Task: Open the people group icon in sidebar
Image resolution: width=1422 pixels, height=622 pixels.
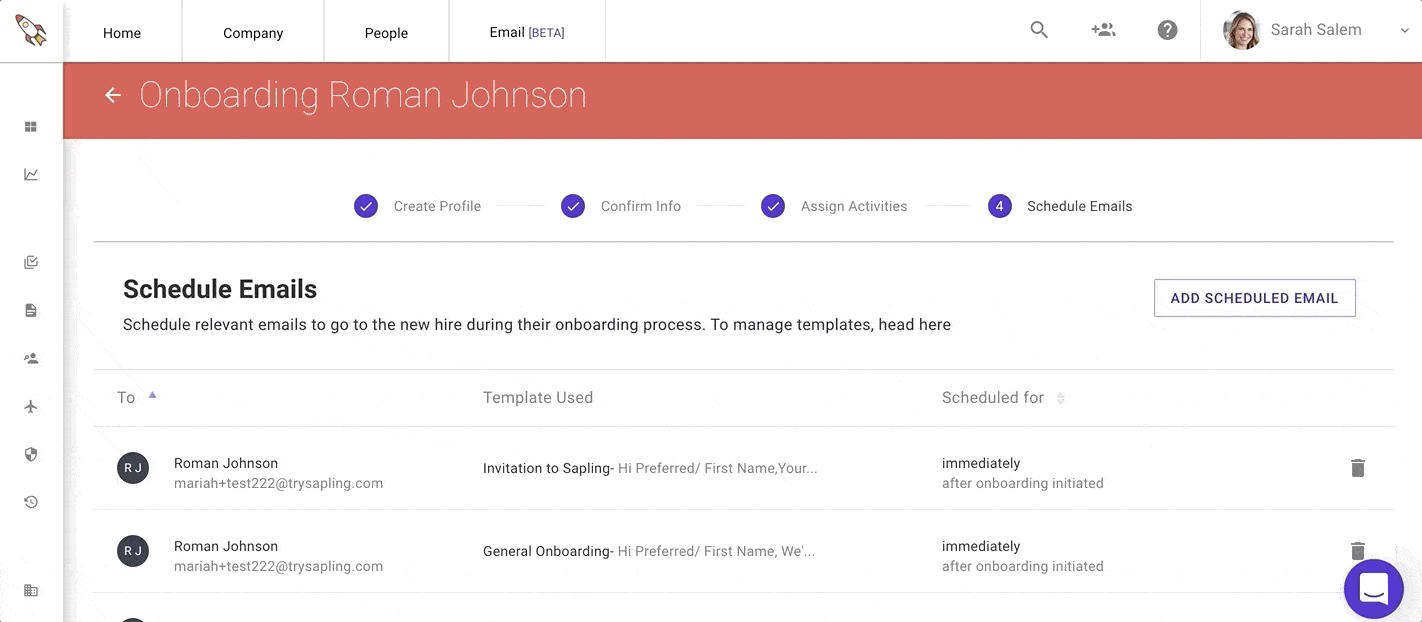Action: coord(31,358)
